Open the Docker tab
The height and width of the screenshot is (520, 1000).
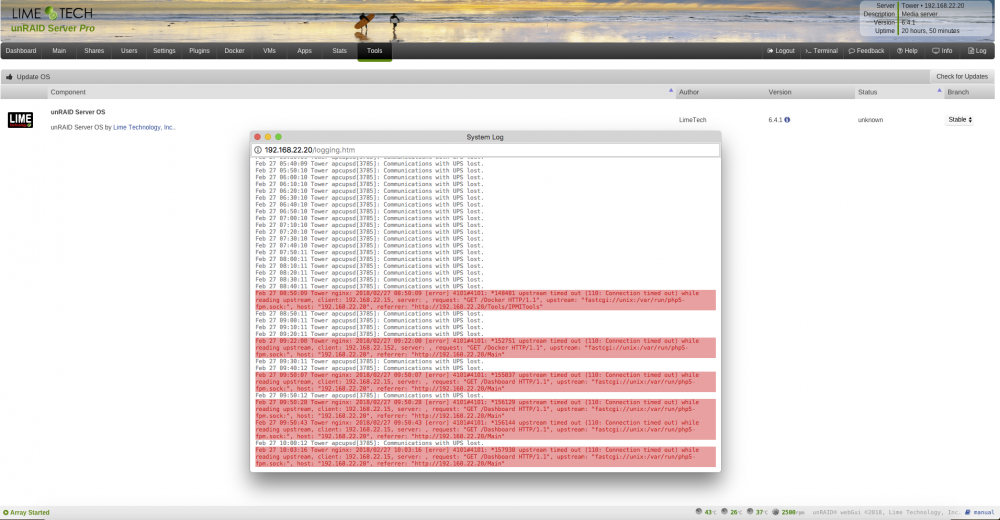pos(234,51)
